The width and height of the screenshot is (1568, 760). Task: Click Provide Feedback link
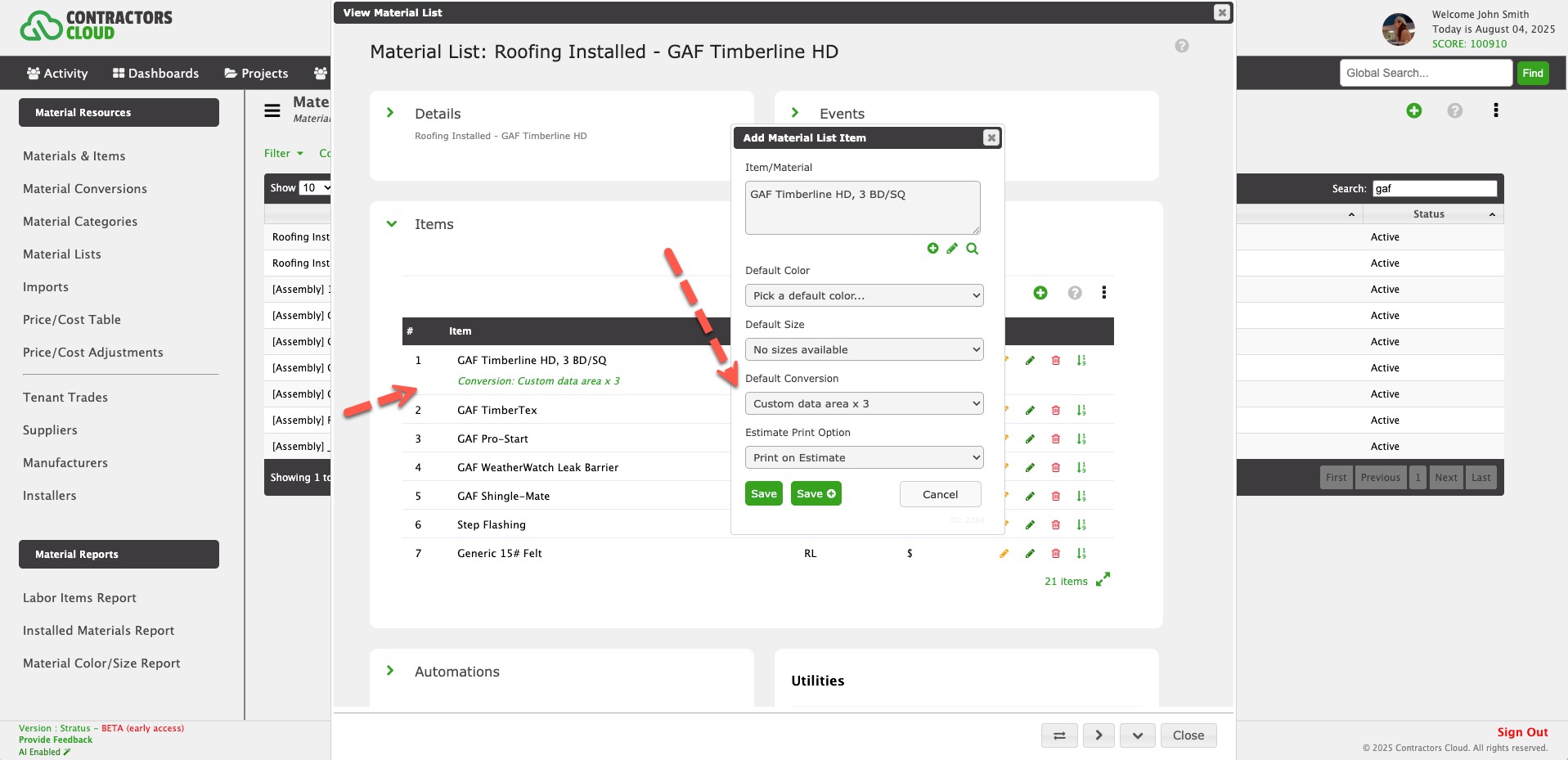coord(56,740)
